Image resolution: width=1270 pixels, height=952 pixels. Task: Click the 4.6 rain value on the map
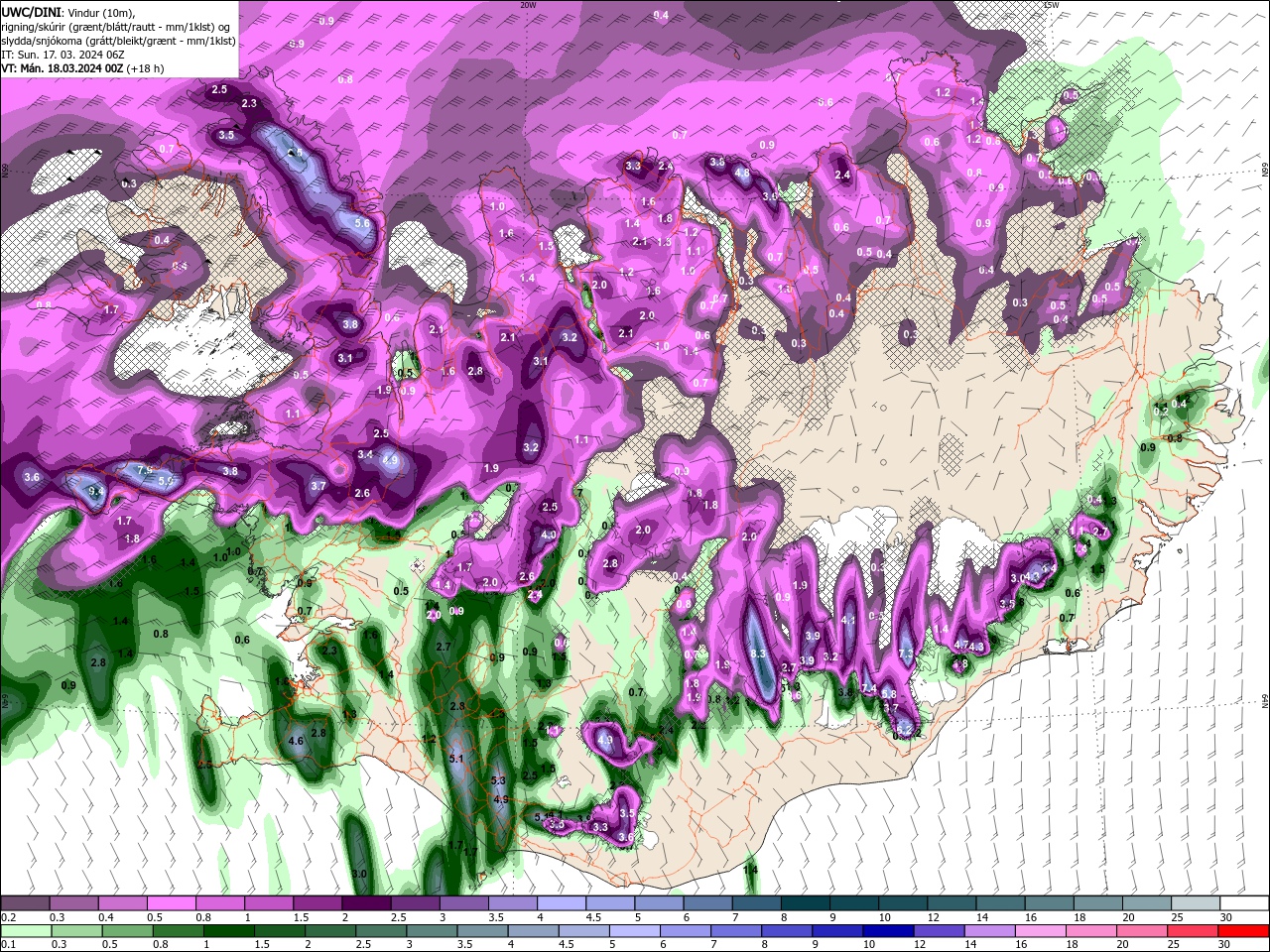click(x=296, y=741)
